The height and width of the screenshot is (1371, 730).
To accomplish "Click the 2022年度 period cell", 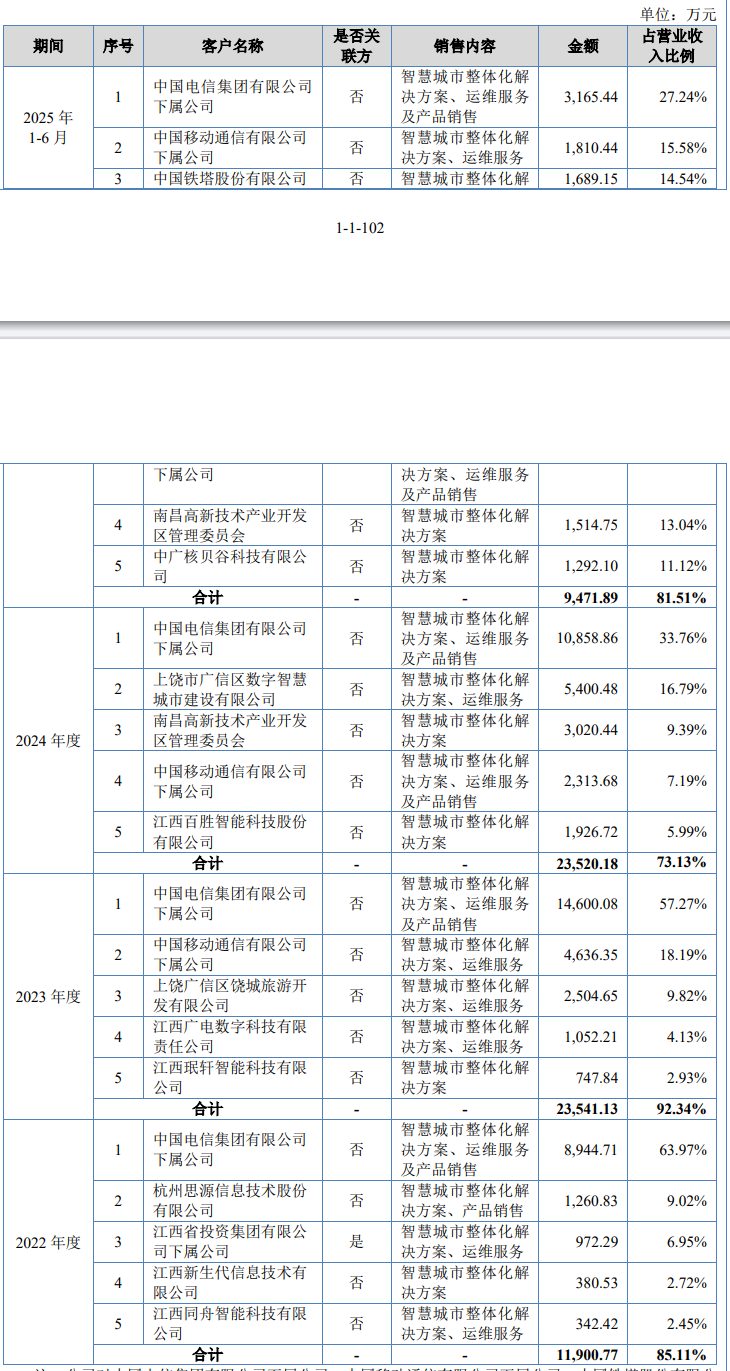I will 48,1243.
